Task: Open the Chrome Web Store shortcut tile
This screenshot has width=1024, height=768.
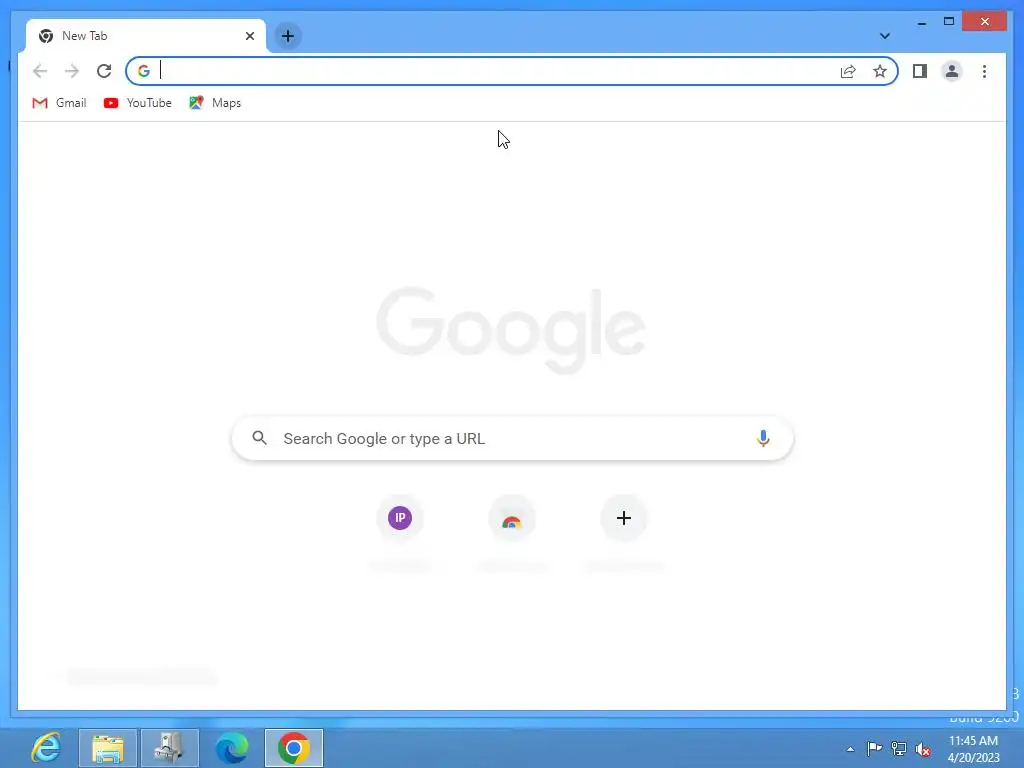Action: [512, 519]
